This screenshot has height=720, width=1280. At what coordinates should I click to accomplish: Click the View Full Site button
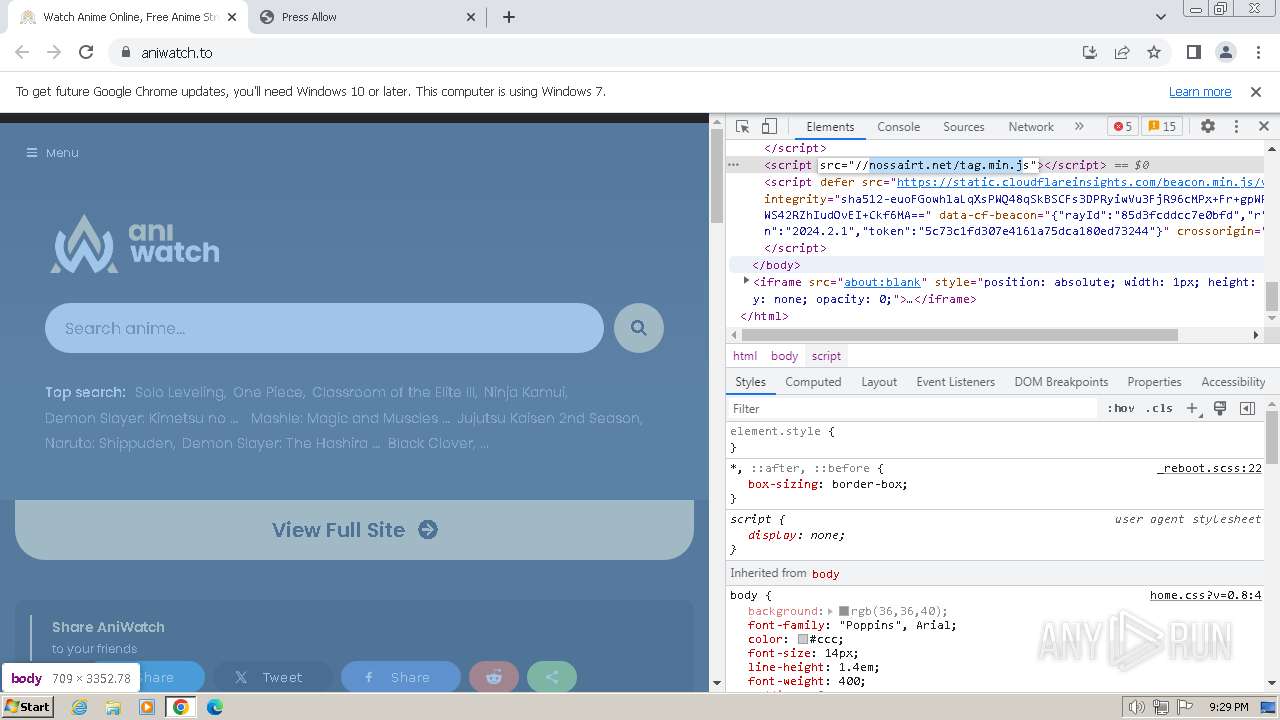pyautogui.click(x=354, y=530)
